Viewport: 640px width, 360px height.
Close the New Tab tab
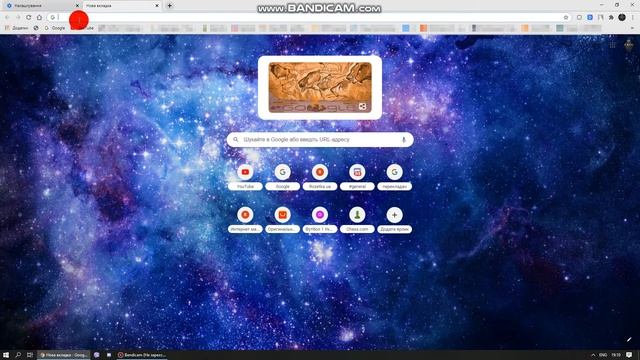pos(157,6)
